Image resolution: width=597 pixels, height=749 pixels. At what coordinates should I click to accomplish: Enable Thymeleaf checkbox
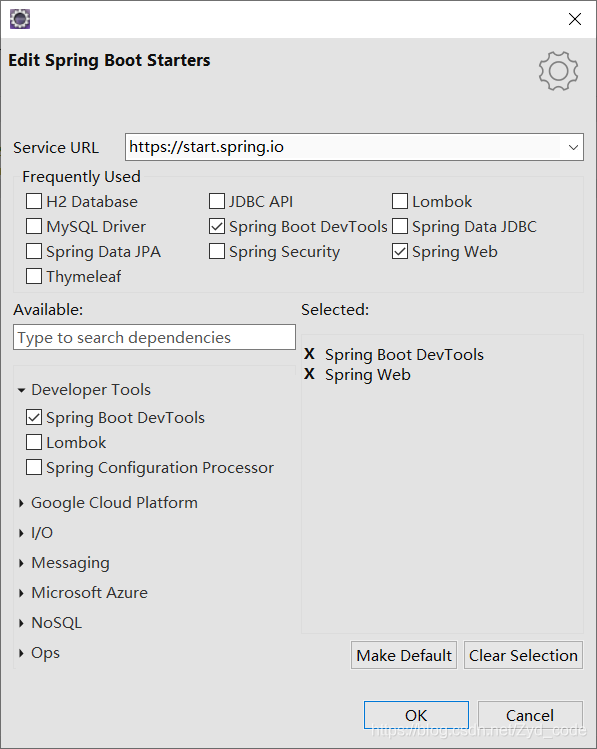pyautogui.click(x=34, y=276)
